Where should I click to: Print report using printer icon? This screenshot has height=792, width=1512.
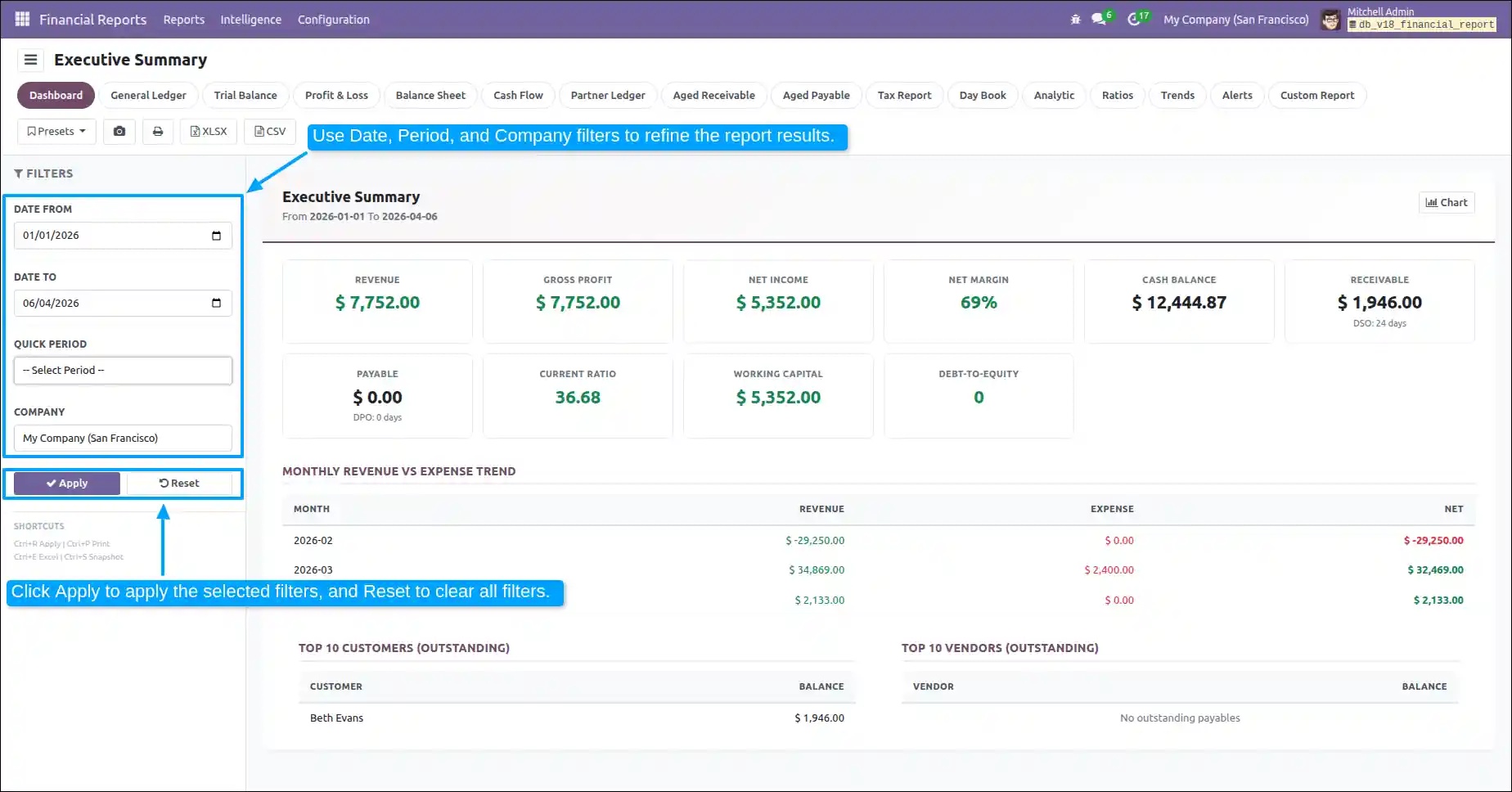click(158, 131)
